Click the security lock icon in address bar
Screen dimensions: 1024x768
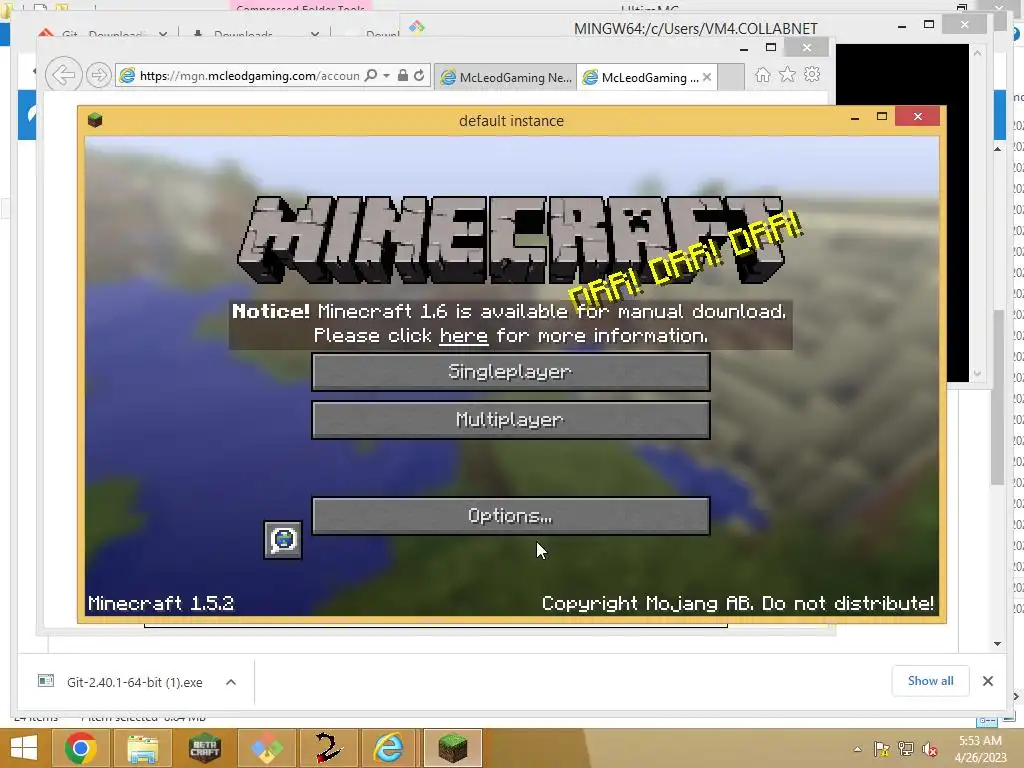pos(403,75)
